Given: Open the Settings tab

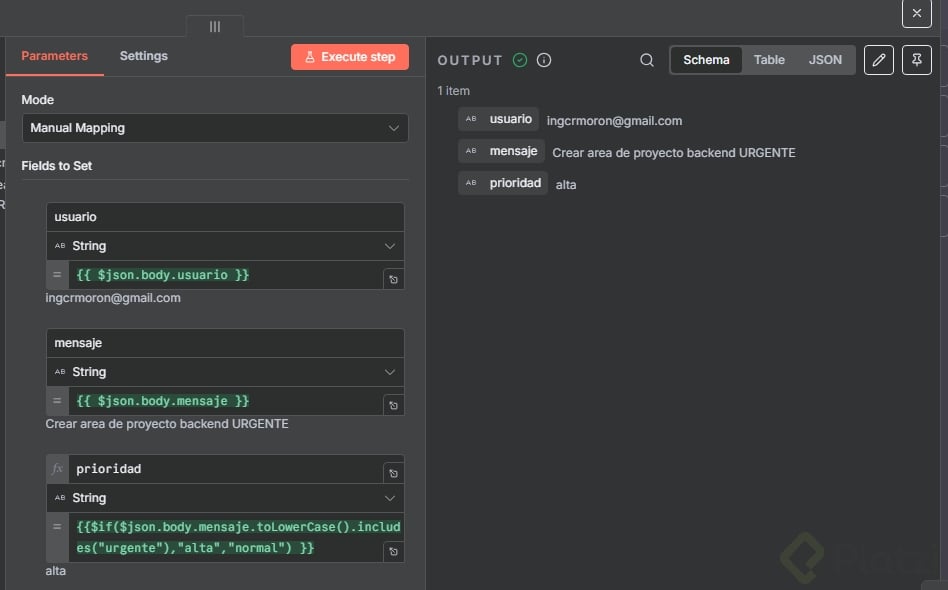Looking at the screenshot, I should (x=144, y=56).
